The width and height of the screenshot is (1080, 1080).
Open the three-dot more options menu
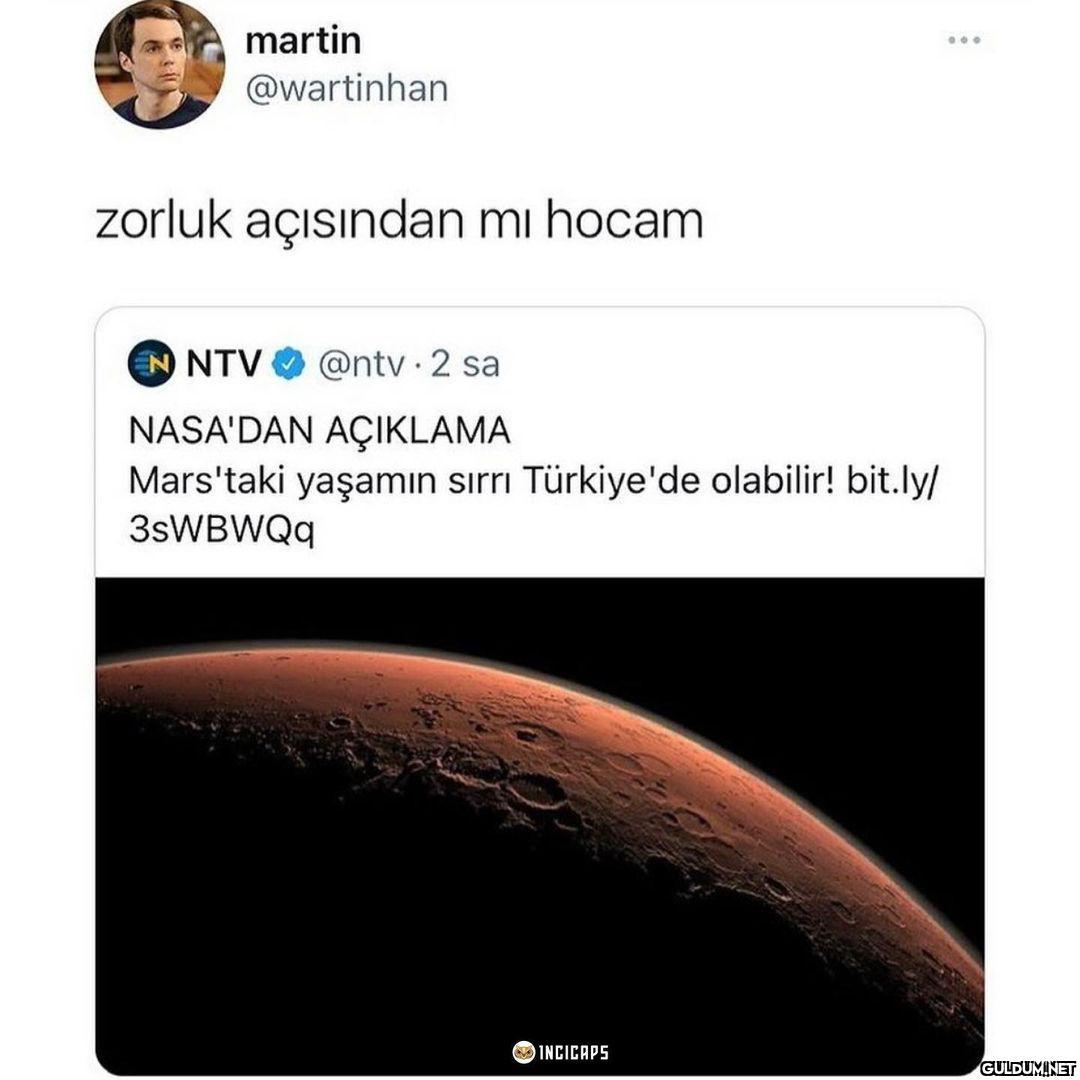(x=964, y=41)
